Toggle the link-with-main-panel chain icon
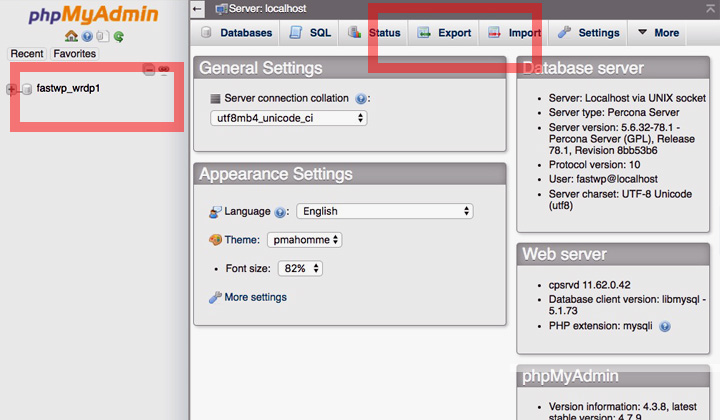This screenshot has height=420, width=720. [x=164, y=69]
